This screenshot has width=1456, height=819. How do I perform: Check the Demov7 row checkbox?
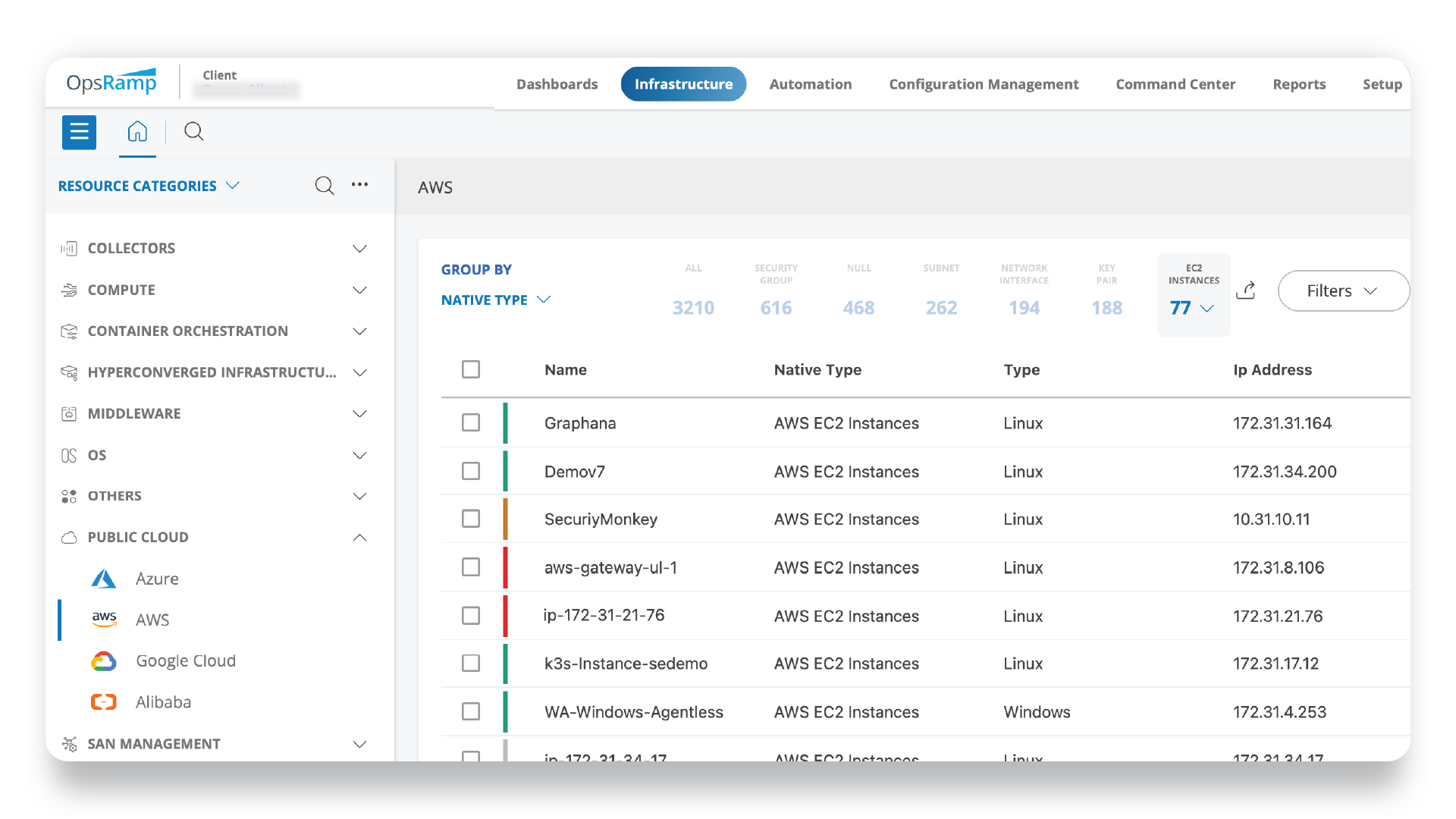pos(471,471)
